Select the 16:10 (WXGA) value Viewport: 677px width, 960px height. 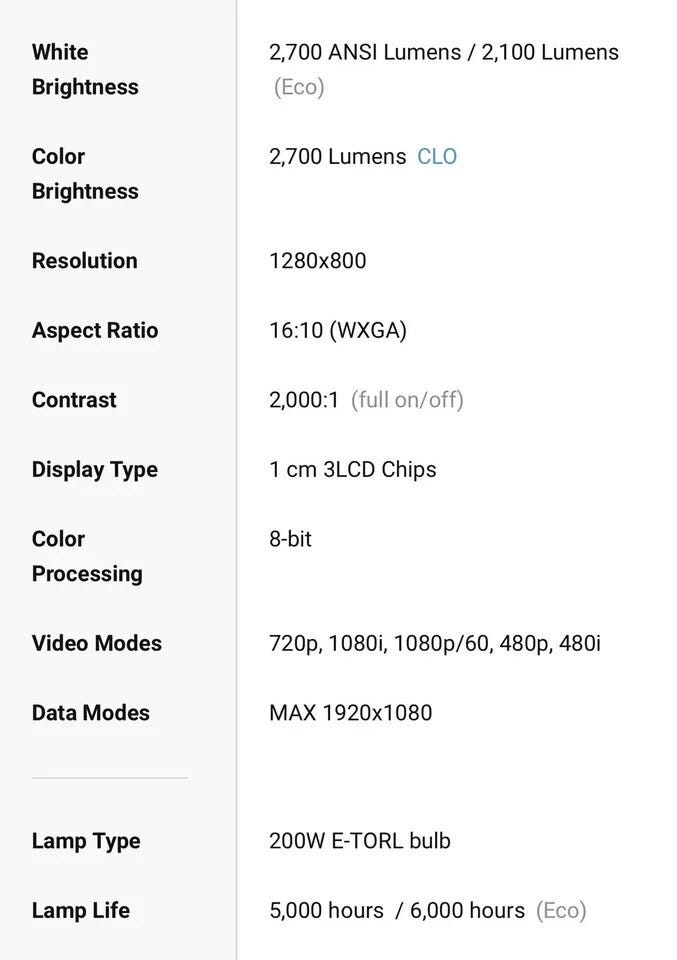(x=337, y=331)
